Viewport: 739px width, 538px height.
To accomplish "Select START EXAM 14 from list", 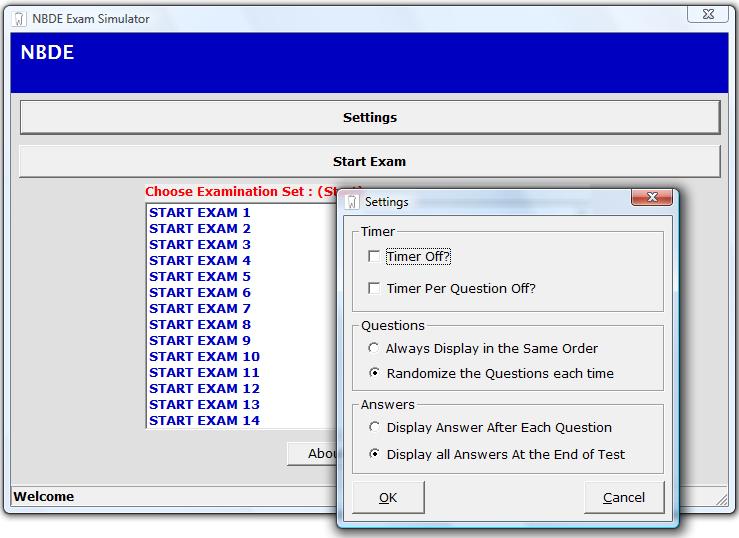I will [x=205, y=421].
